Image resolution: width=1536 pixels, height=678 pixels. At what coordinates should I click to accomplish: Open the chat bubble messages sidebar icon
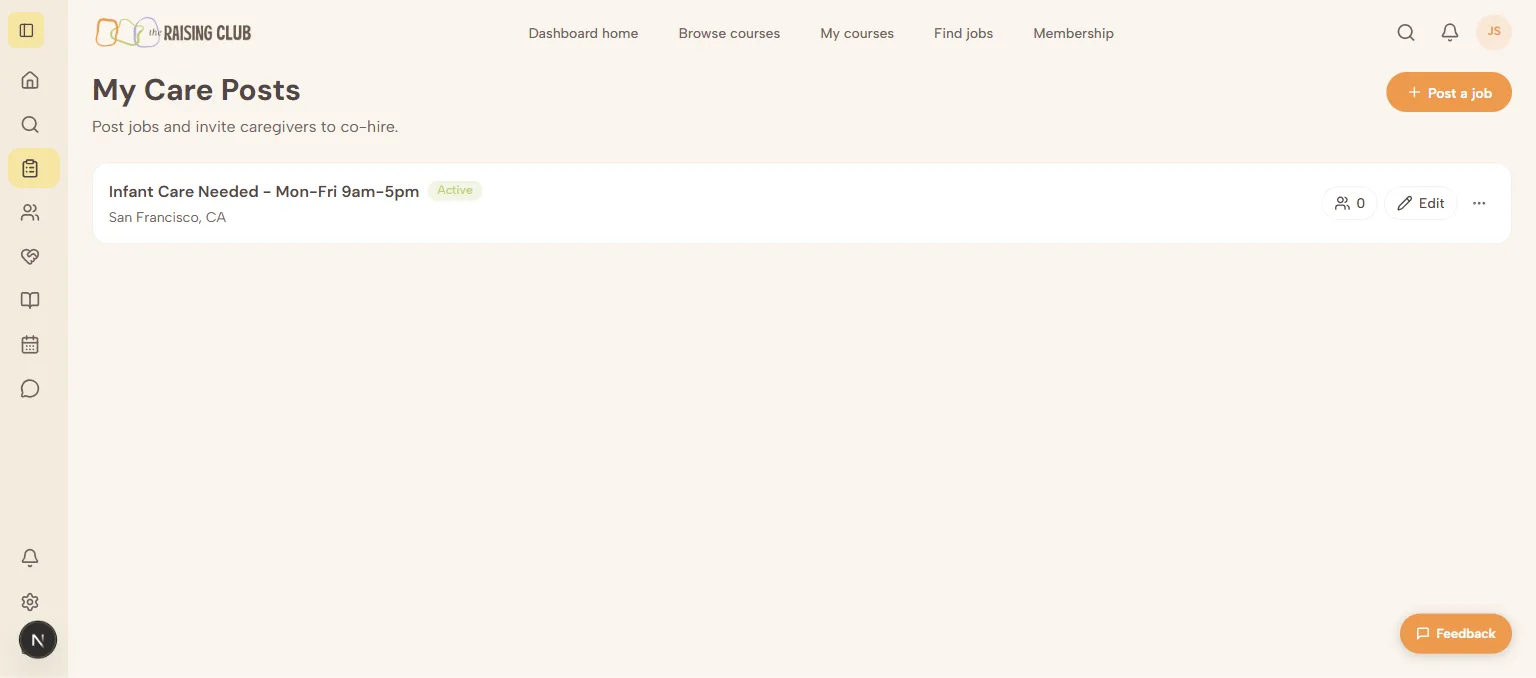(30, 388)
